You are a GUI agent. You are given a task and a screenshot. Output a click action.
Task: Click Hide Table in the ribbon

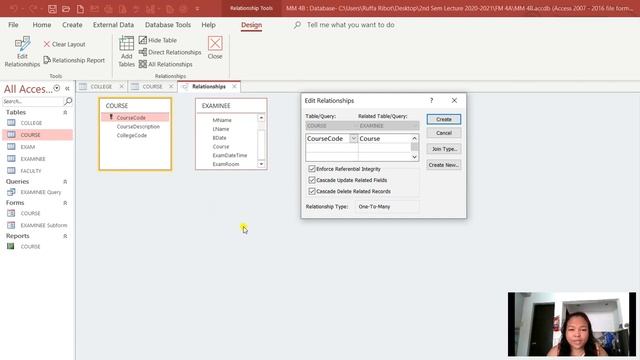[158, 40]
